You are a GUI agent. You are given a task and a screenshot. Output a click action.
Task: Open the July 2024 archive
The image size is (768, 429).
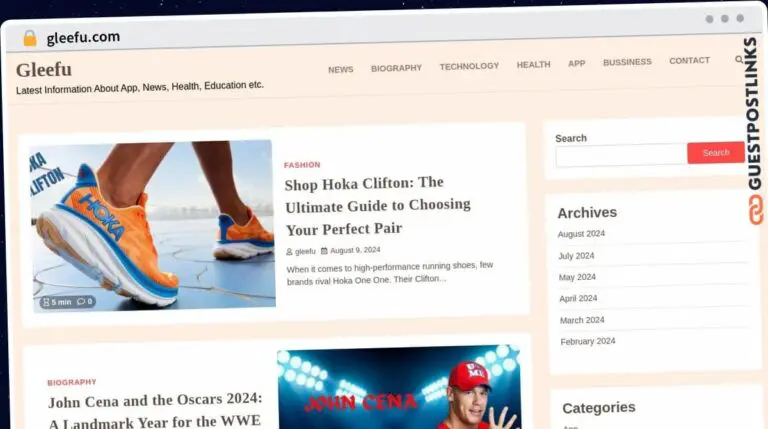pyautogui.click(x=576, y=256)
